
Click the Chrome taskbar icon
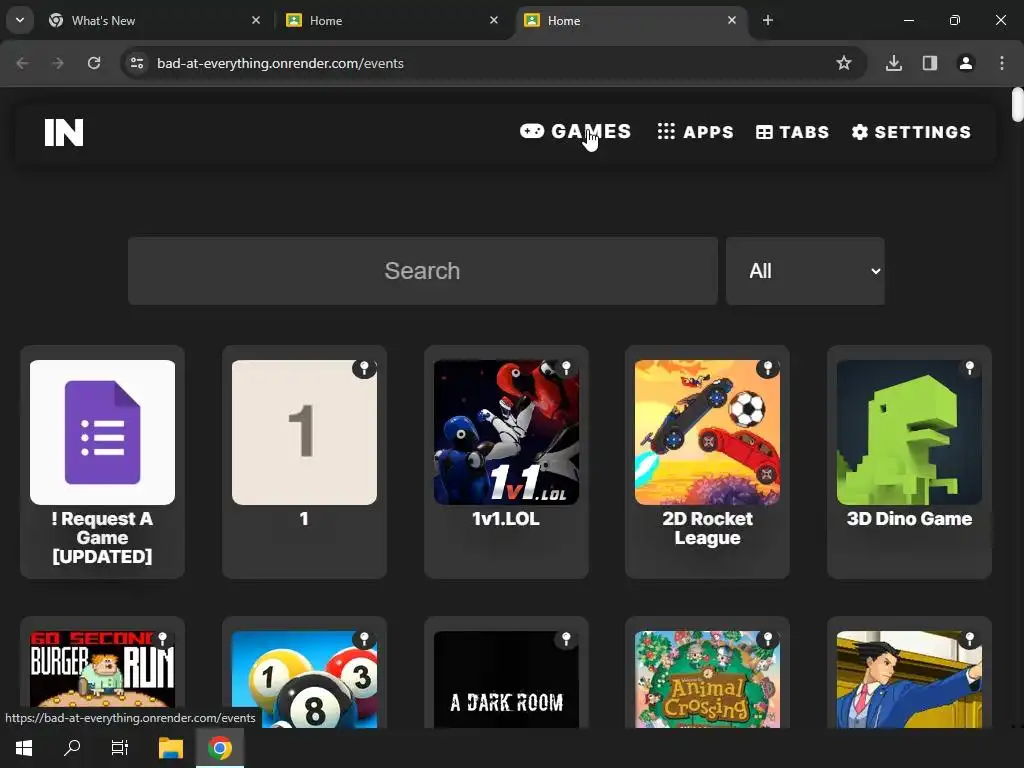click(220, 748)
